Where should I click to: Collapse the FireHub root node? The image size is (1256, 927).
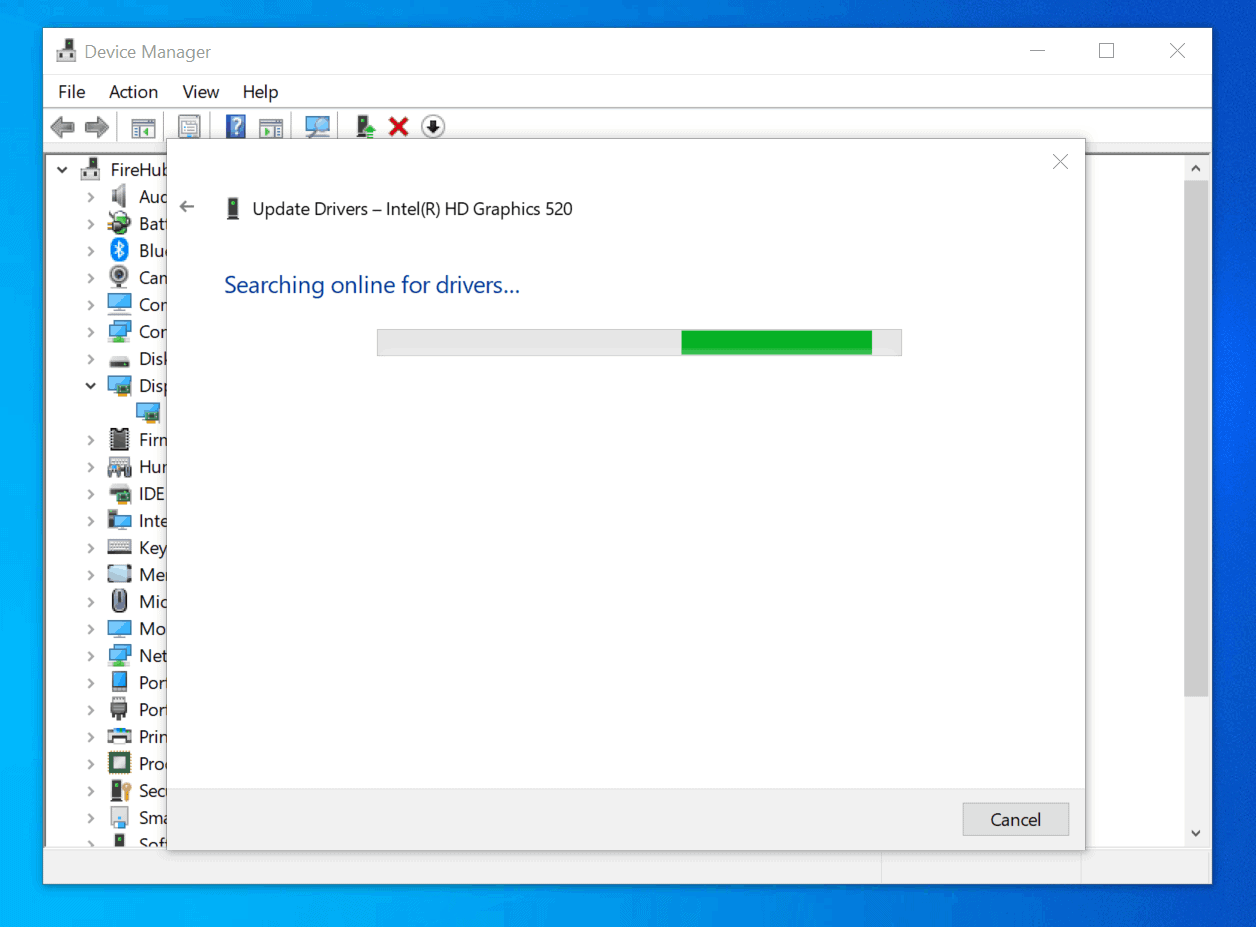pyautogui.click(x=62, y=169)
